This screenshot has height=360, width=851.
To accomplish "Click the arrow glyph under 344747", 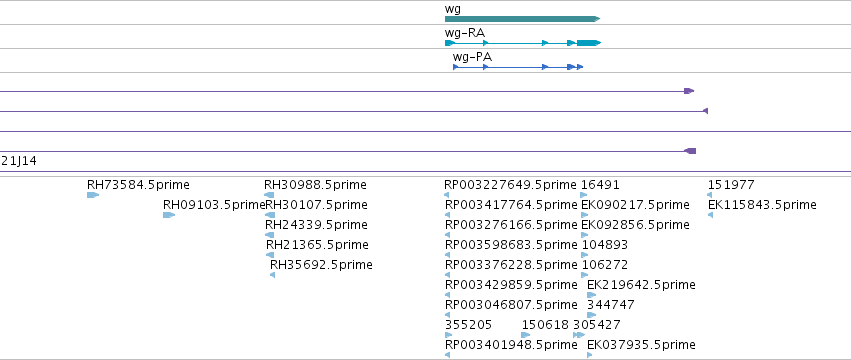I will [591, 315].
